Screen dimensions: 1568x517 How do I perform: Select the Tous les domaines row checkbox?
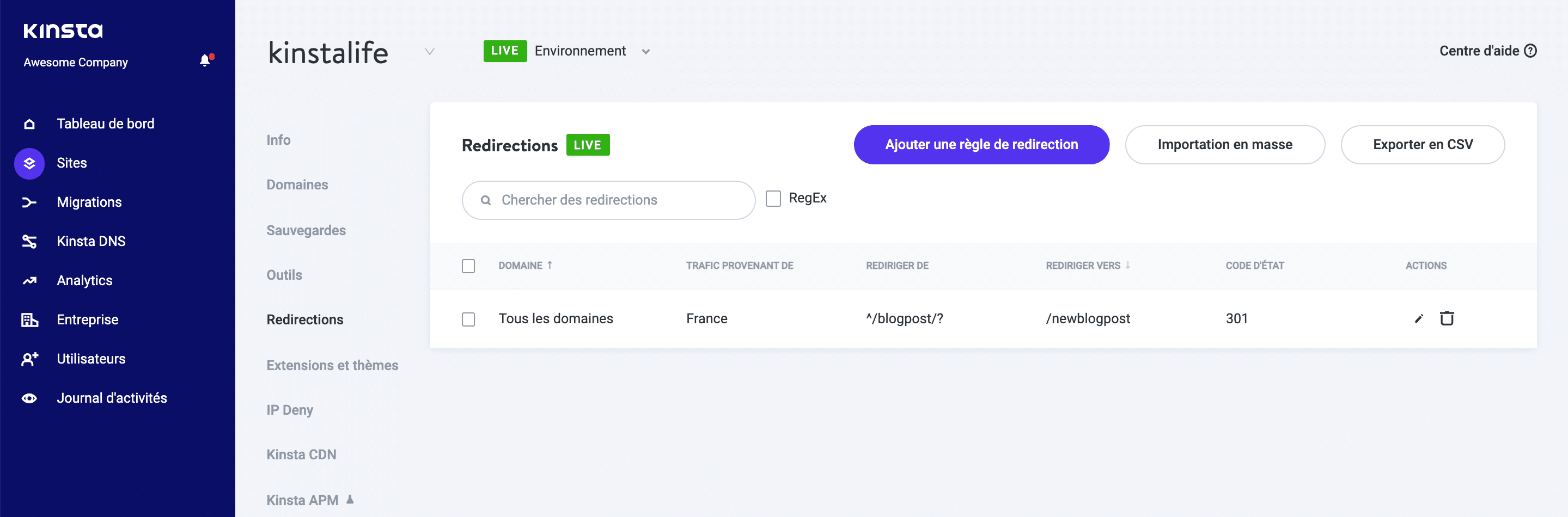[x=468, y=319]
